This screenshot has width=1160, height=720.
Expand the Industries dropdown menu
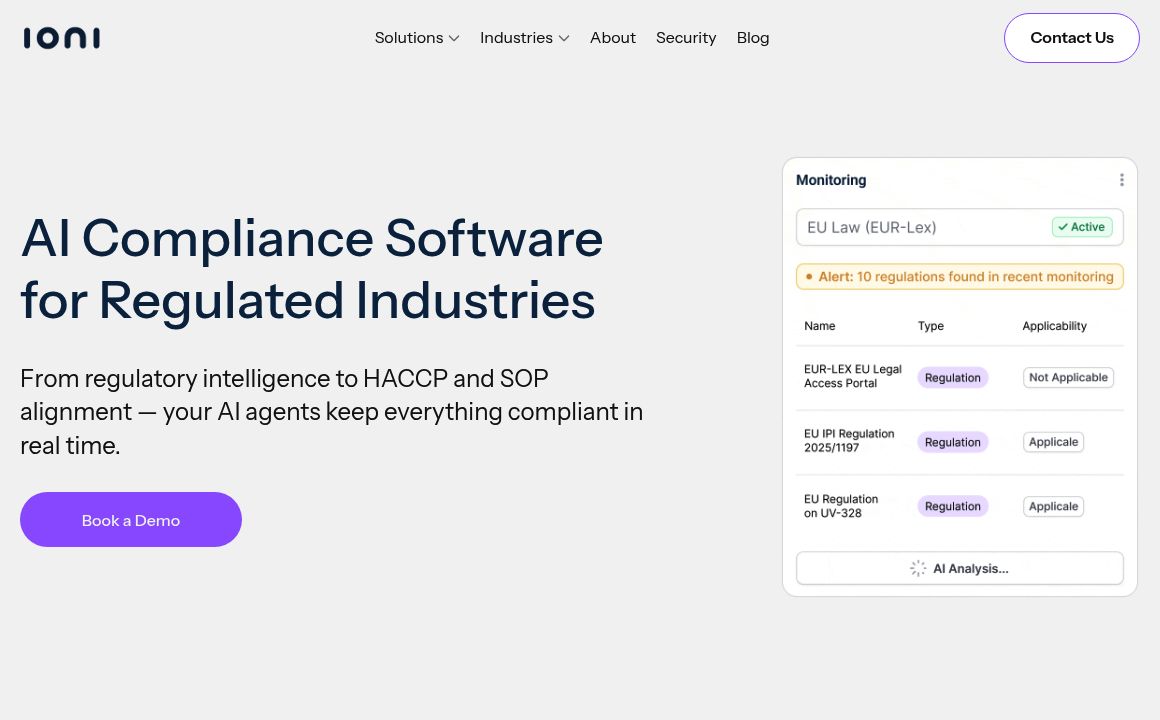point(524,38)
